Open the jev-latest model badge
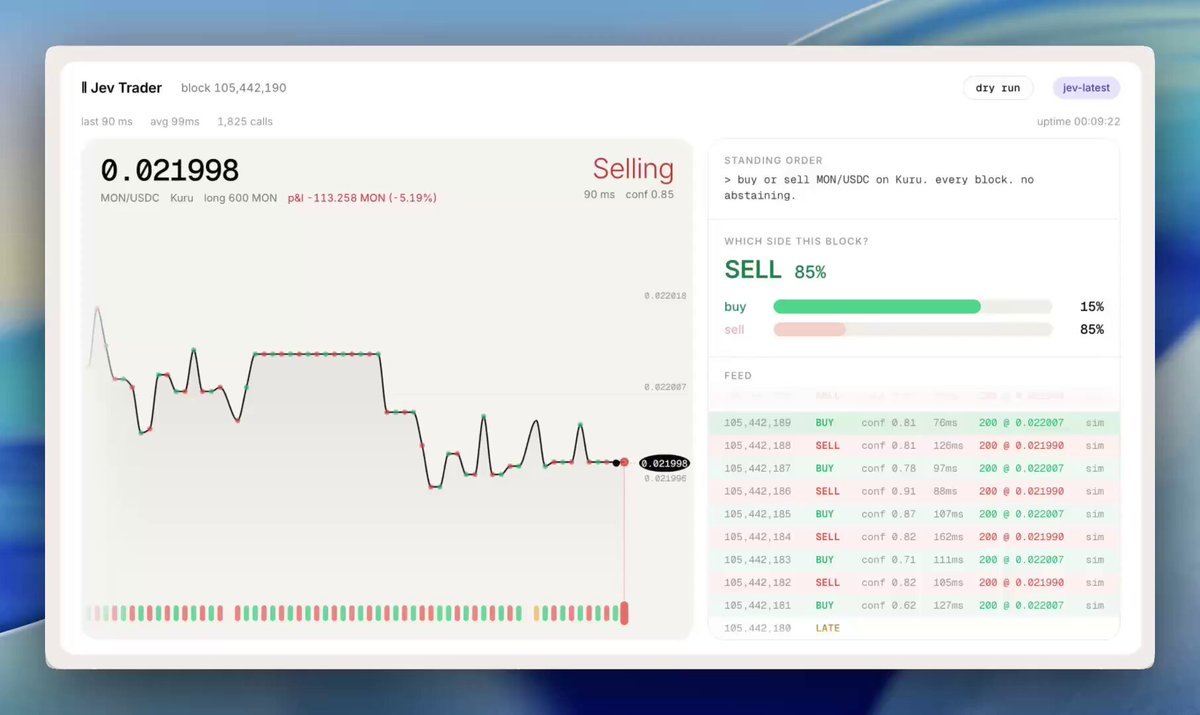 [x=1086, y=88]
